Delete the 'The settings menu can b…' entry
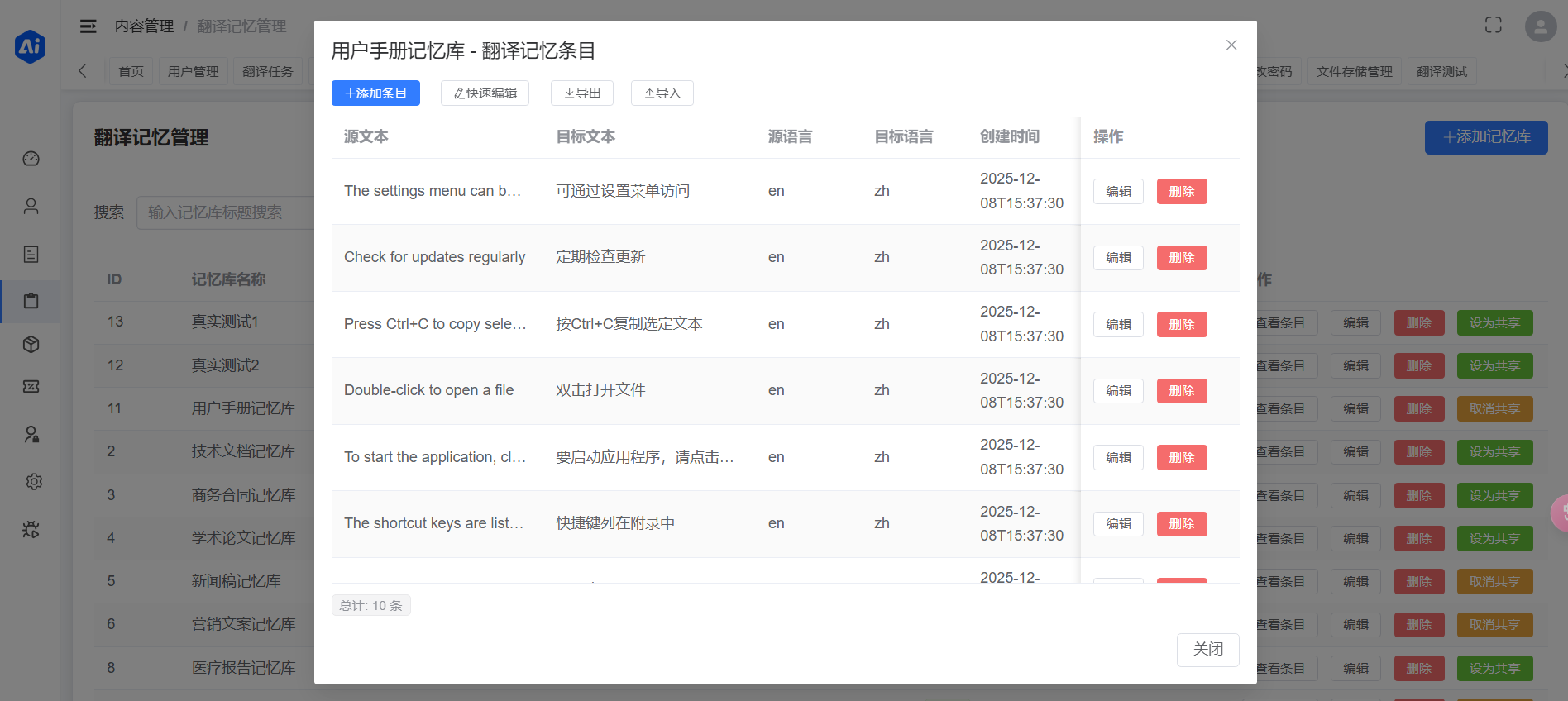This screenshot has width=1568, height=701. (x=1182, y=191)
